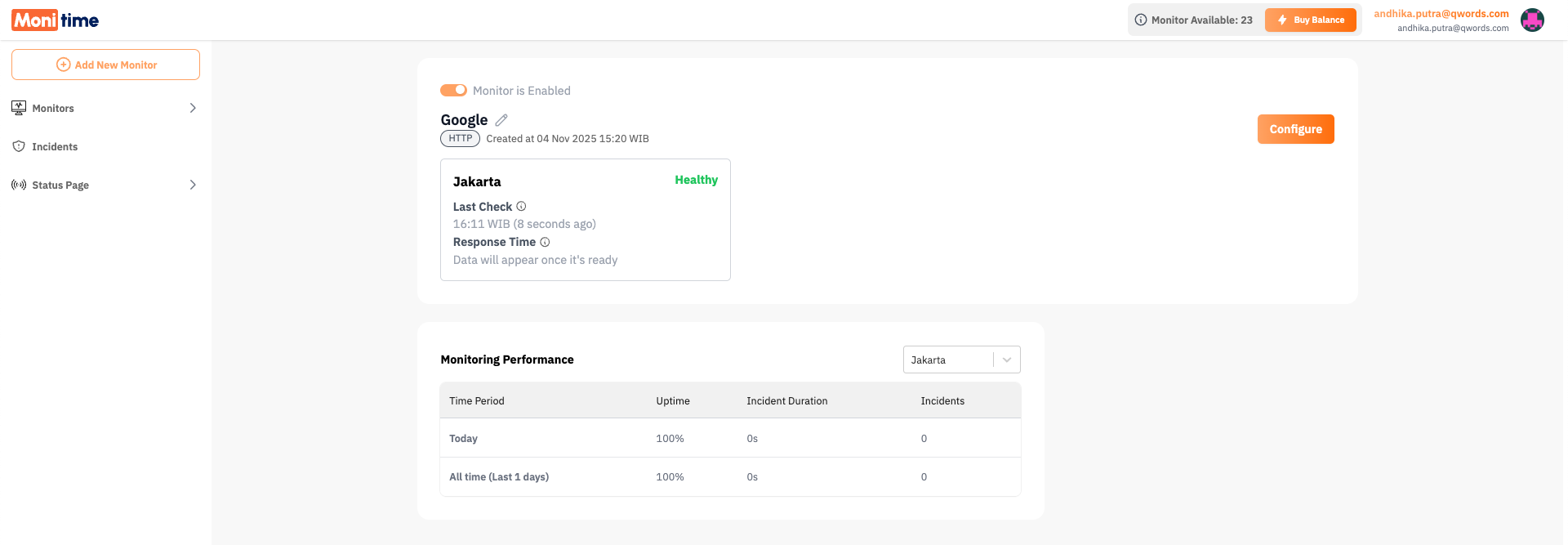Click the Buy Balance button
The image size is (1568, 545).
(1310, 20)
